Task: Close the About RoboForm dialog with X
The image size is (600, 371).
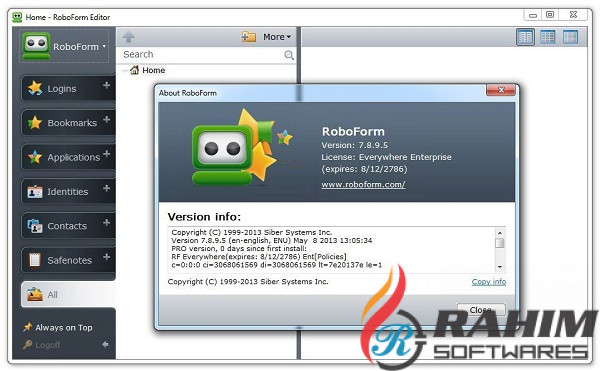Action: (501, 90)
